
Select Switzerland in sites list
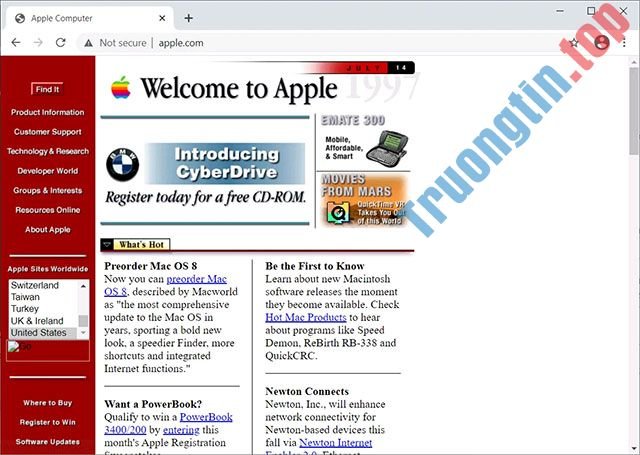(x=43, y=285)
